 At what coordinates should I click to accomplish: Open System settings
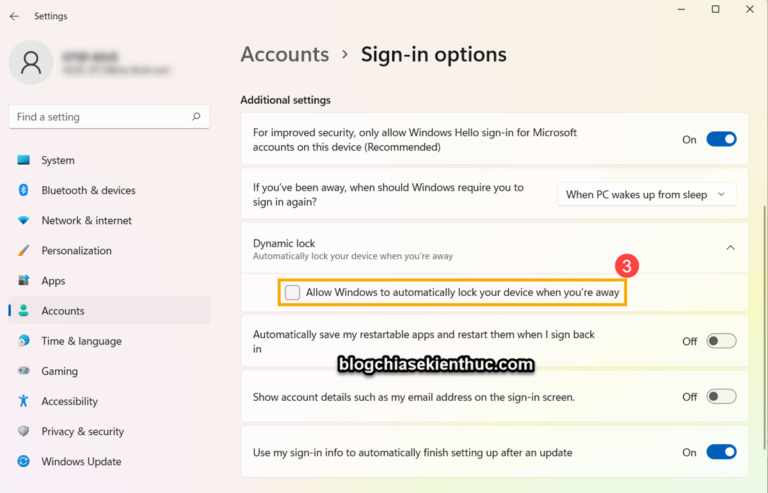pyautogui.click(x=109, y=160)
